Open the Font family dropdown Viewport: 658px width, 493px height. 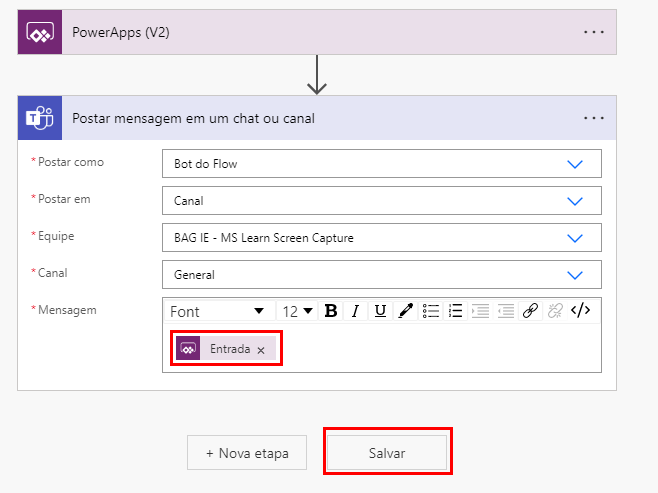219,311
